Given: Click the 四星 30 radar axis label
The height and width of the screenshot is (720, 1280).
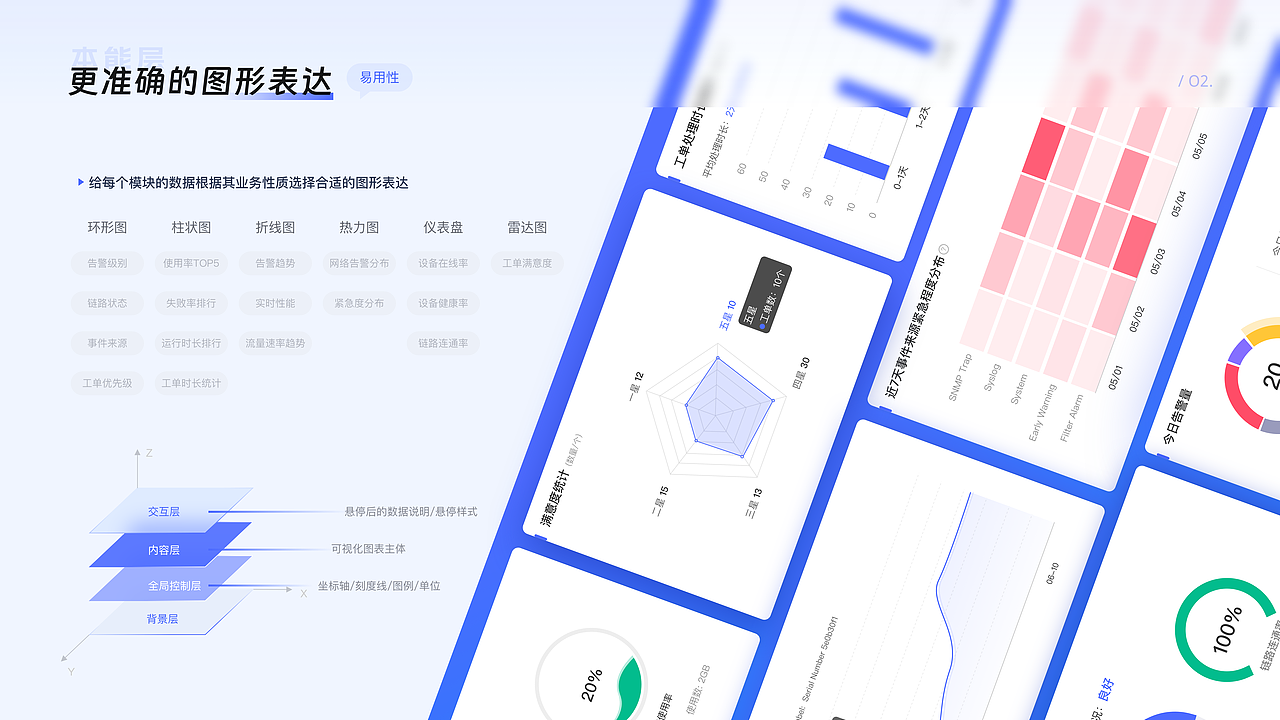Looking at the screenshot, I should [802, 372].
